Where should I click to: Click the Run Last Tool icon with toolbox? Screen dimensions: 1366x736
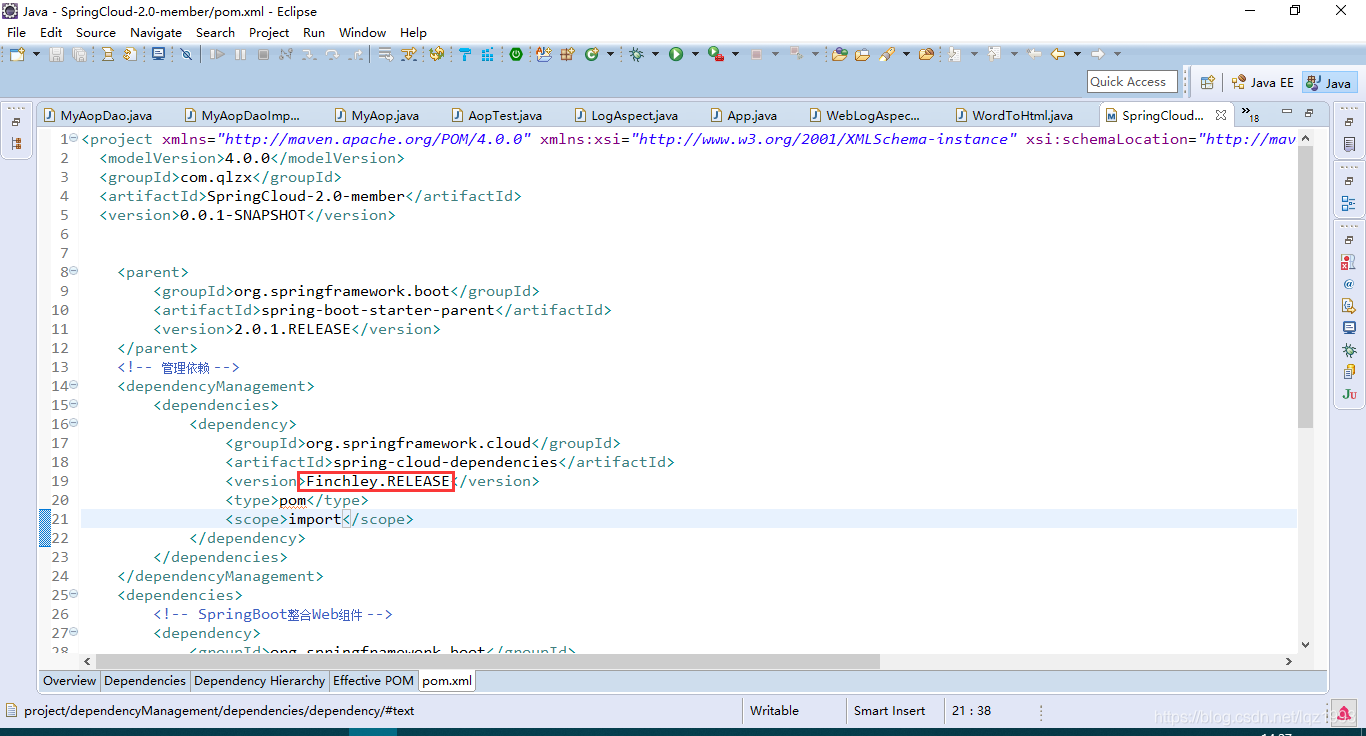(716, 54)
